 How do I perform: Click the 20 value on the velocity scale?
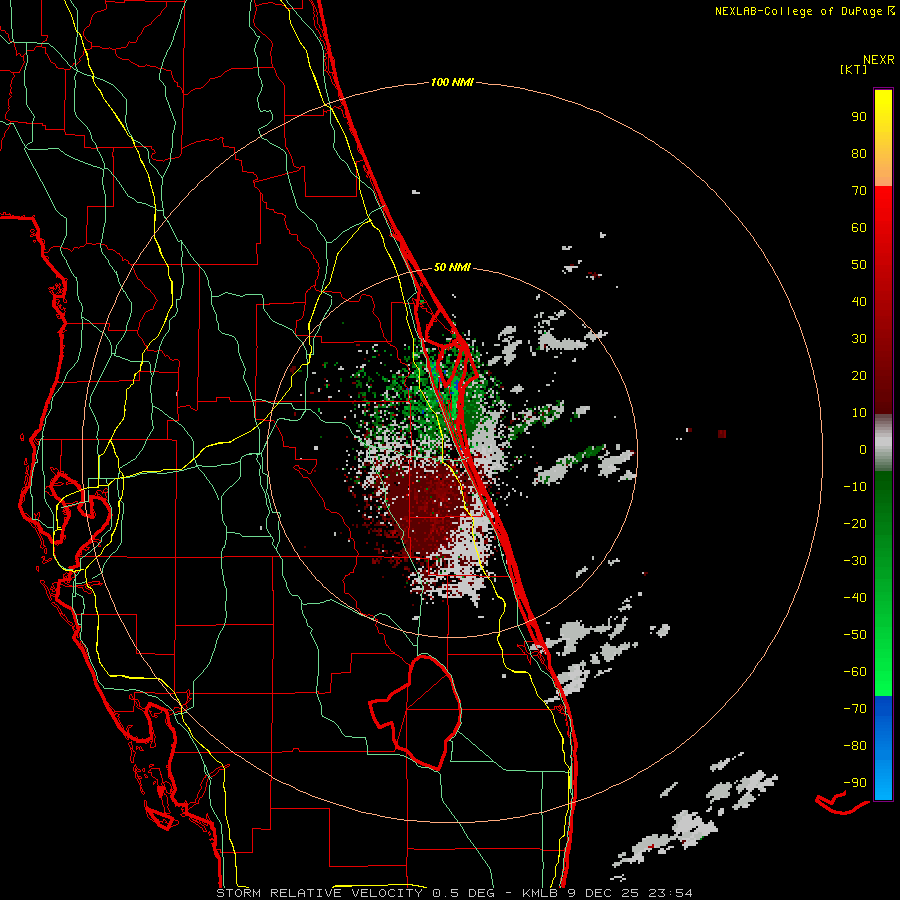[x=859, y=375]
